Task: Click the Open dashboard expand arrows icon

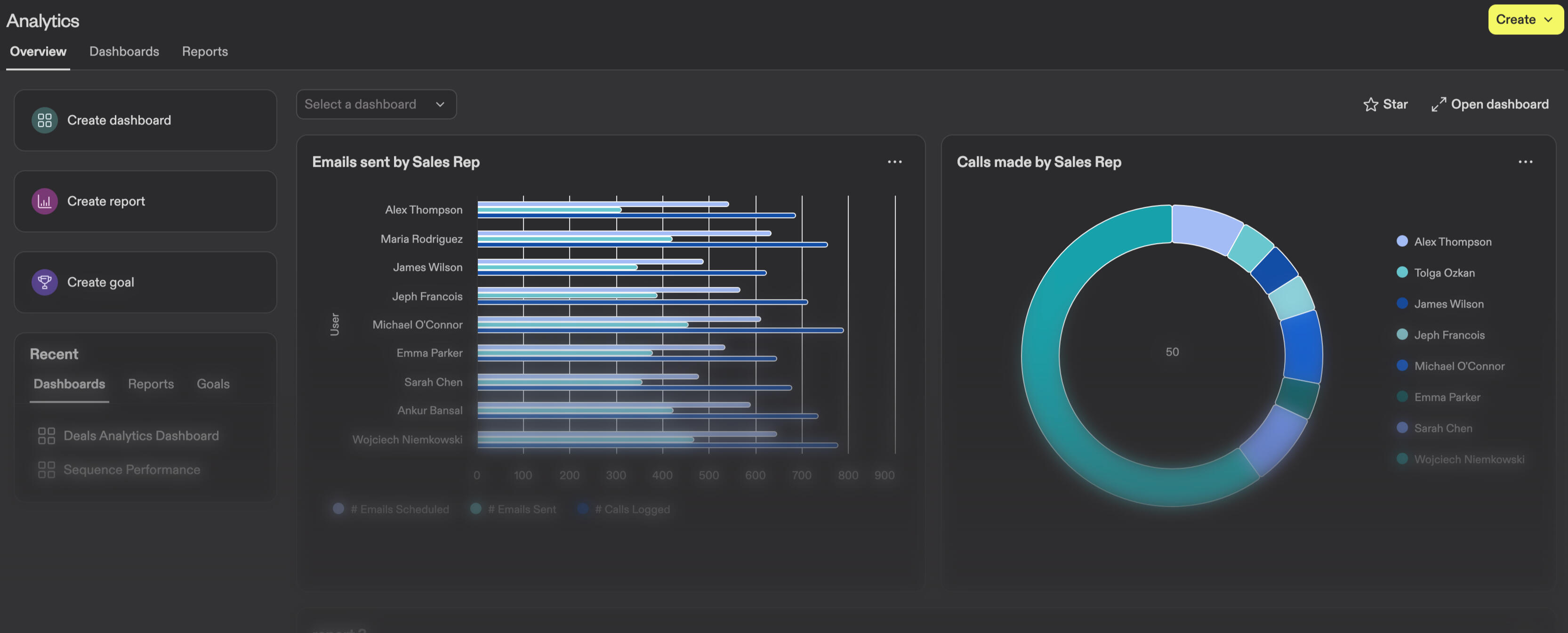Action: point(1439,105)
